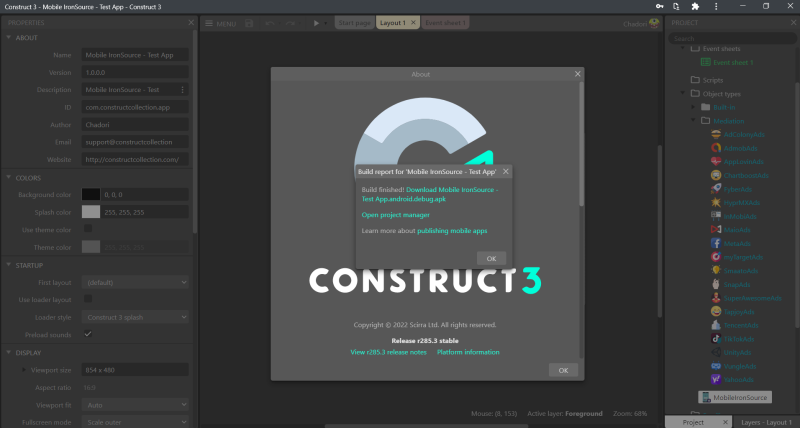
Task: Click the Splash color swatch
Action: point(91,212)
